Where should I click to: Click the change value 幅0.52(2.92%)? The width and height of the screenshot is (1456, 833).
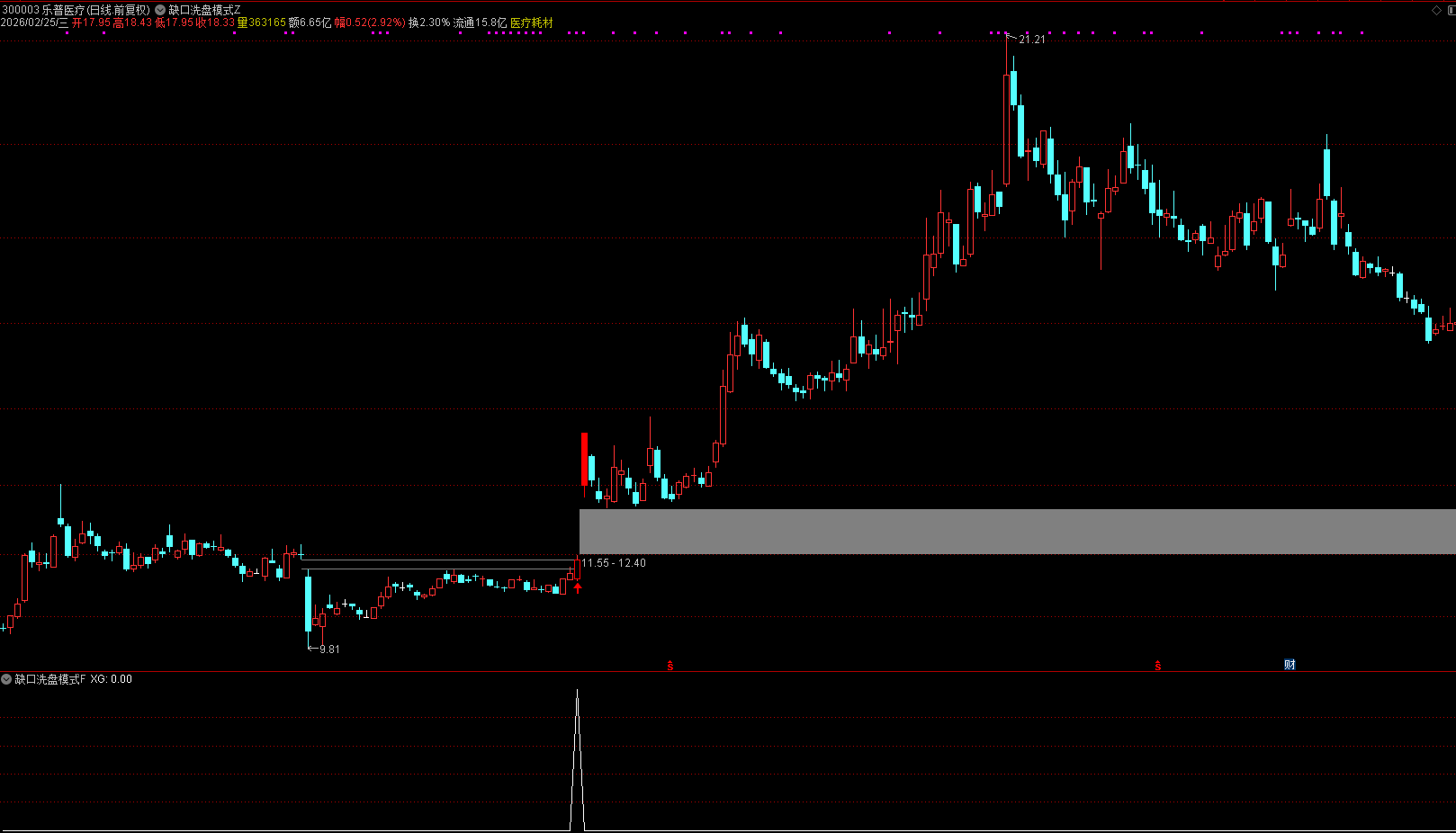coord(370,22)
